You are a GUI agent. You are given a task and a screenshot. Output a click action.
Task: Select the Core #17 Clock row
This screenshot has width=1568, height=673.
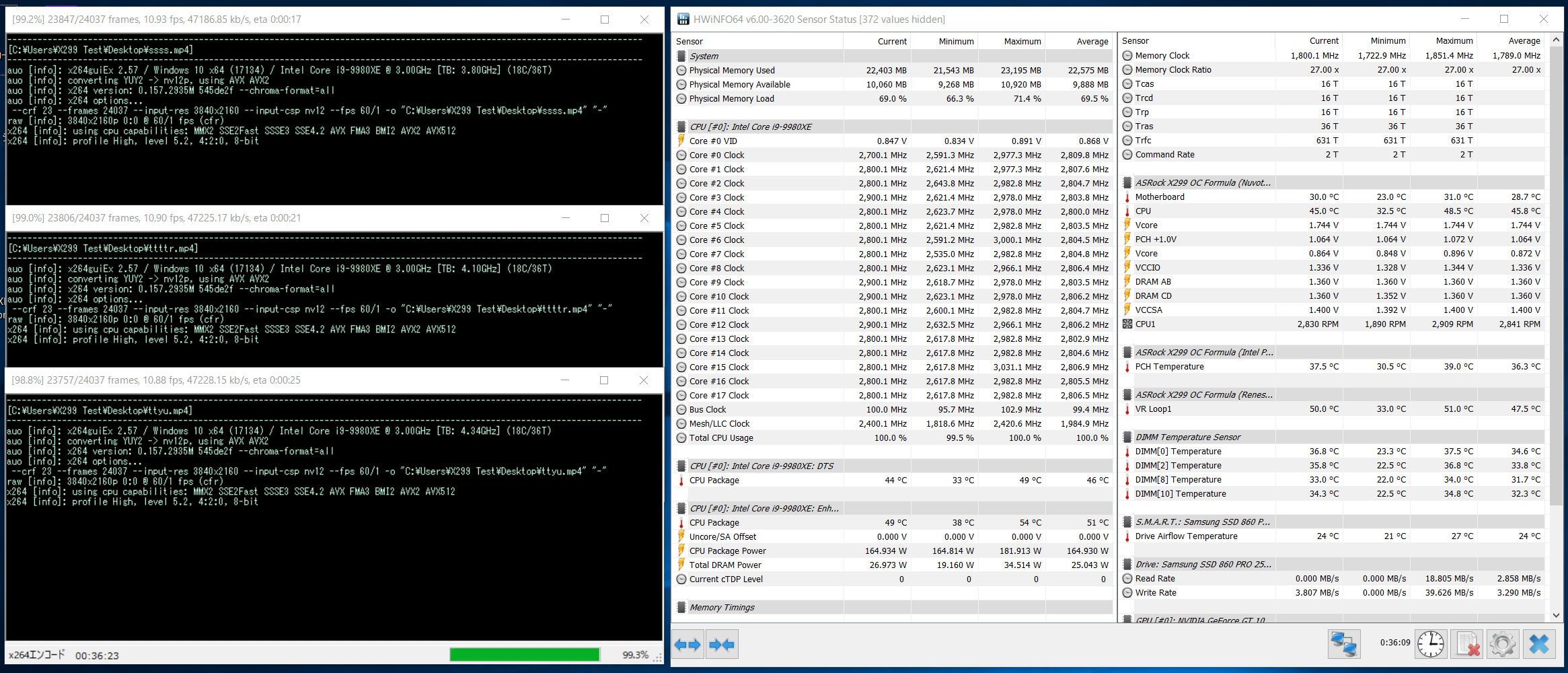pos(893,395)
